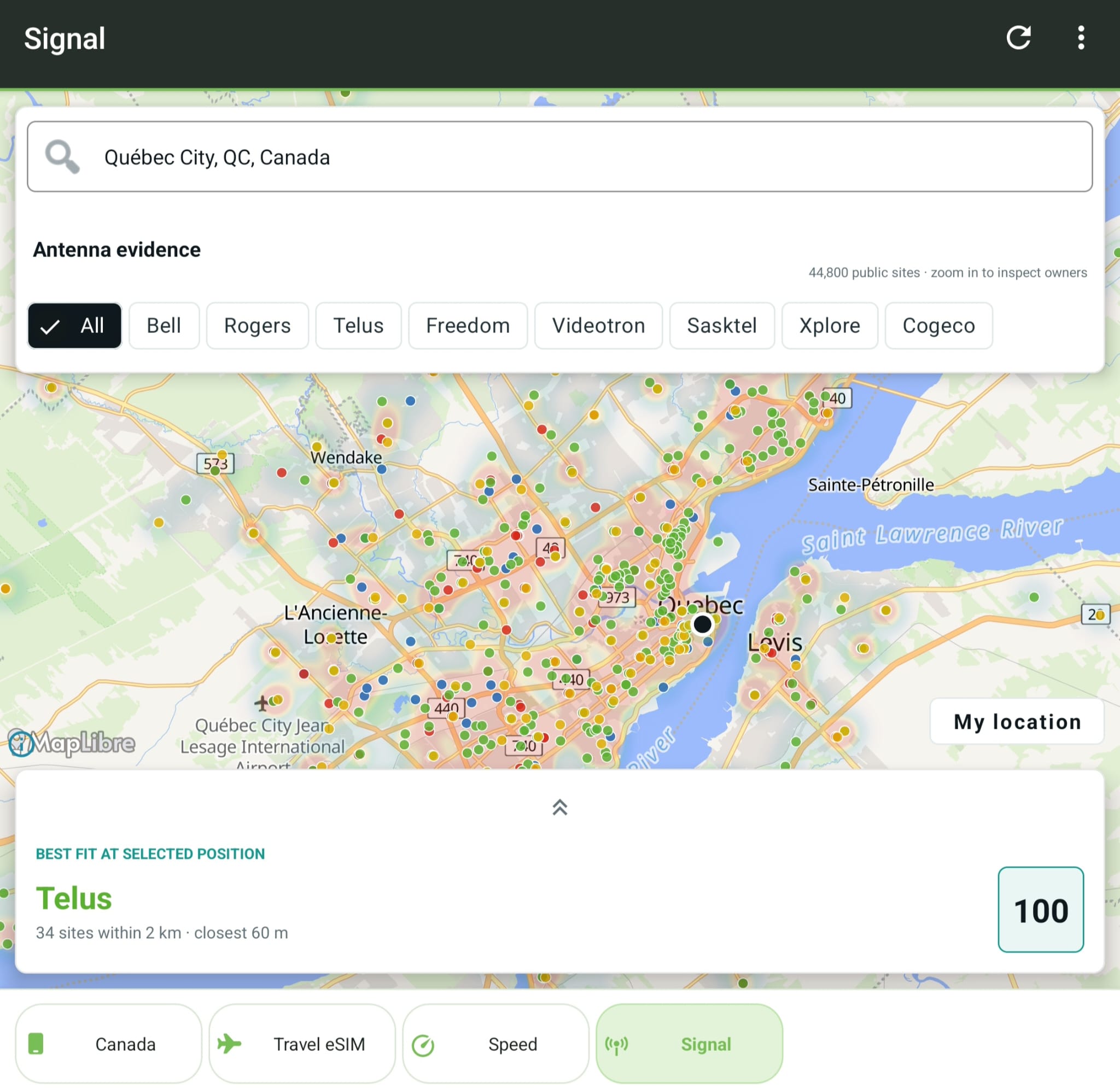Expand the best fit panel chevron
This screenshot has width=1120, height=1088.
[x=560, y=806]
